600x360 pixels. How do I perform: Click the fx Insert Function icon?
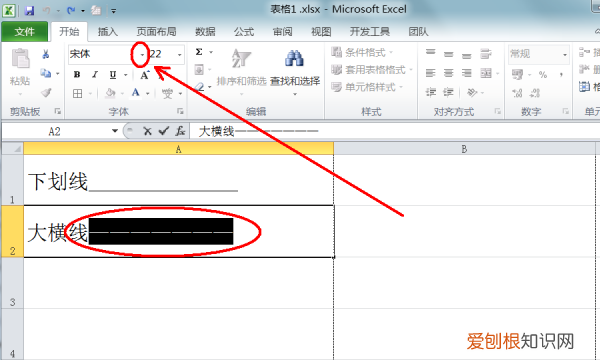[x=180, y=131]
